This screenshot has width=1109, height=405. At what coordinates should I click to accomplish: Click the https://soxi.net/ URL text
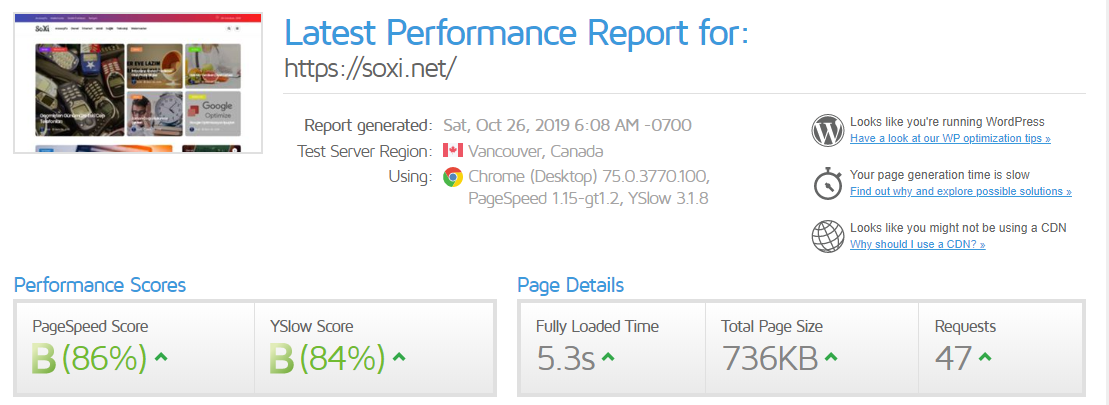[371, 69]
